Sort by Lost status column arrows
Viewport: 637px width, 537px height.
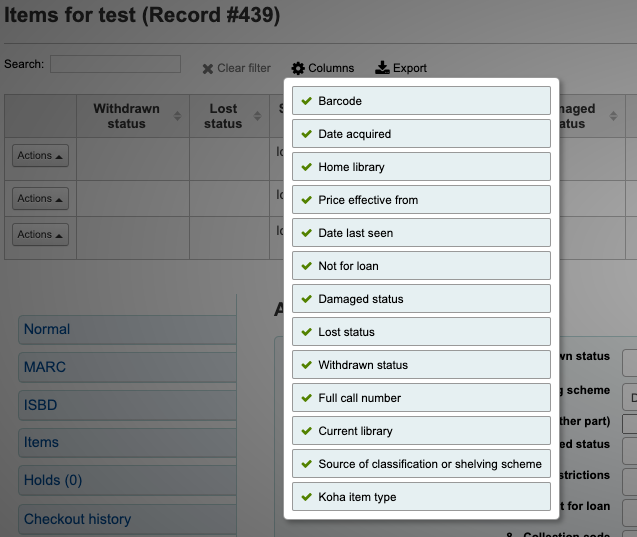261,117
